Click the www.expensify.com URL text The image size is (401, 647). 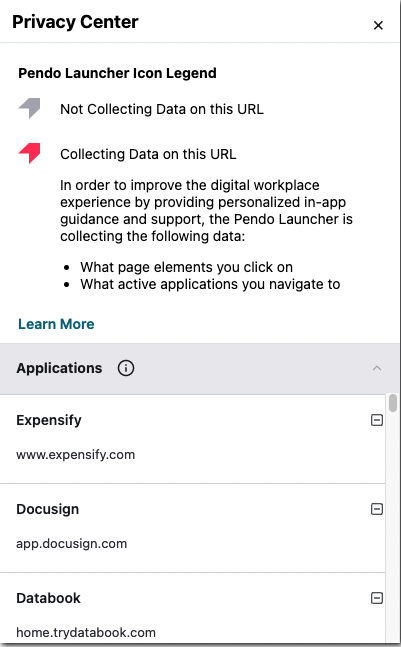(x=75, y=455)
